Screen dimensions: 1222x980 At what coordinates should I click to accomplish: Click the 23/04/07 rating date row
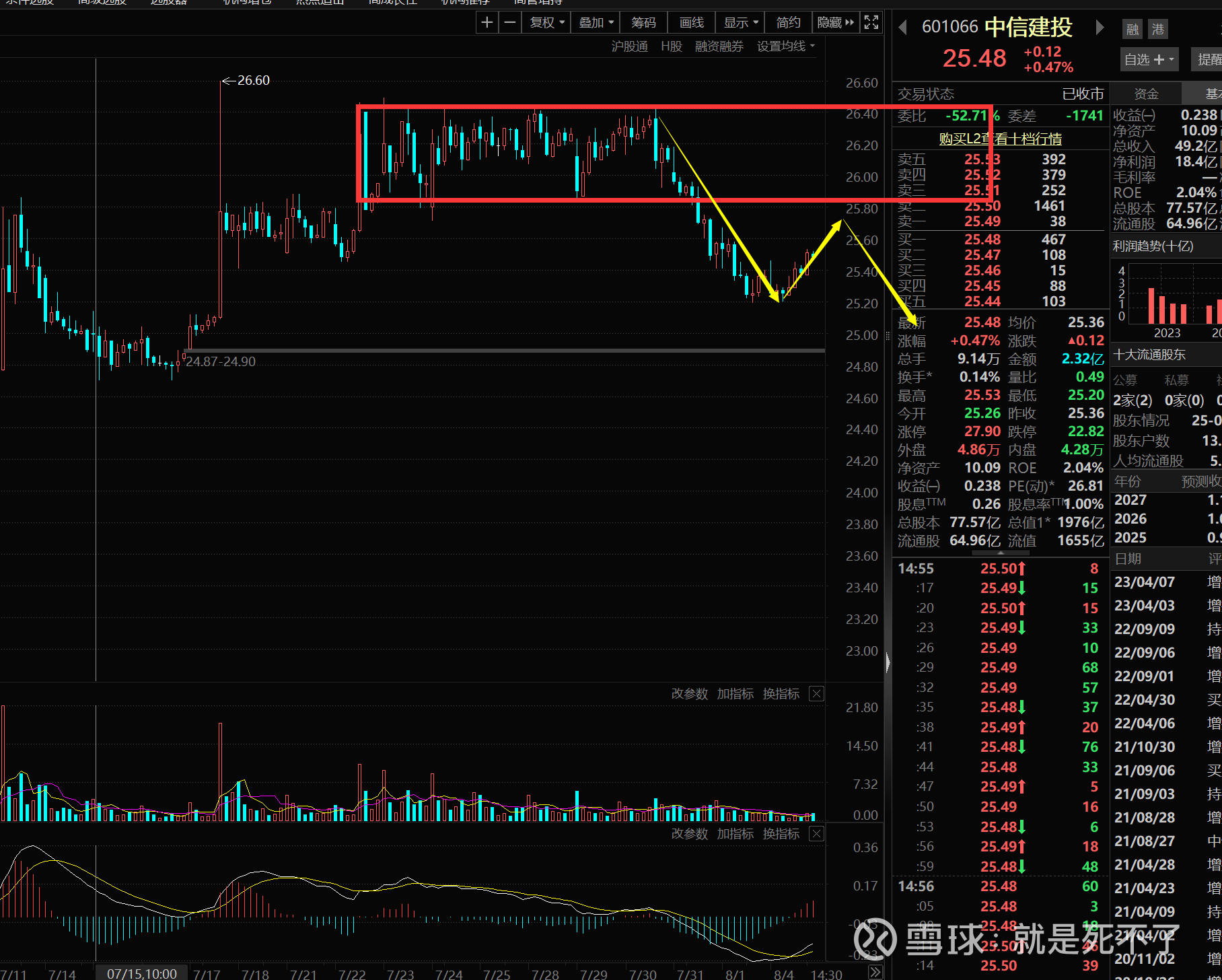[1167, 582]
